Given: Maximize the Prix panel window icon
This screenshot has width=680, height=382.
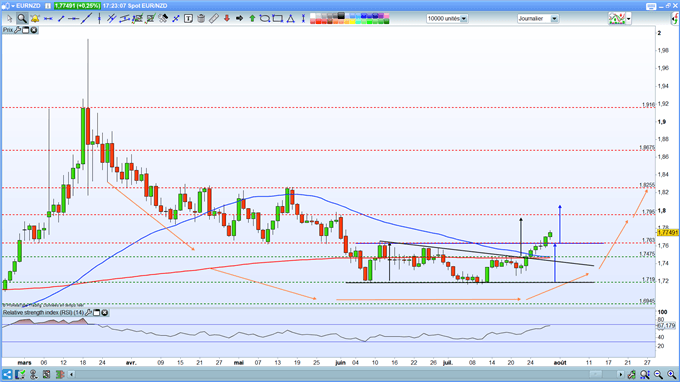Looking at the screenshot, I should pyautogui.click(x=26, y=30).
